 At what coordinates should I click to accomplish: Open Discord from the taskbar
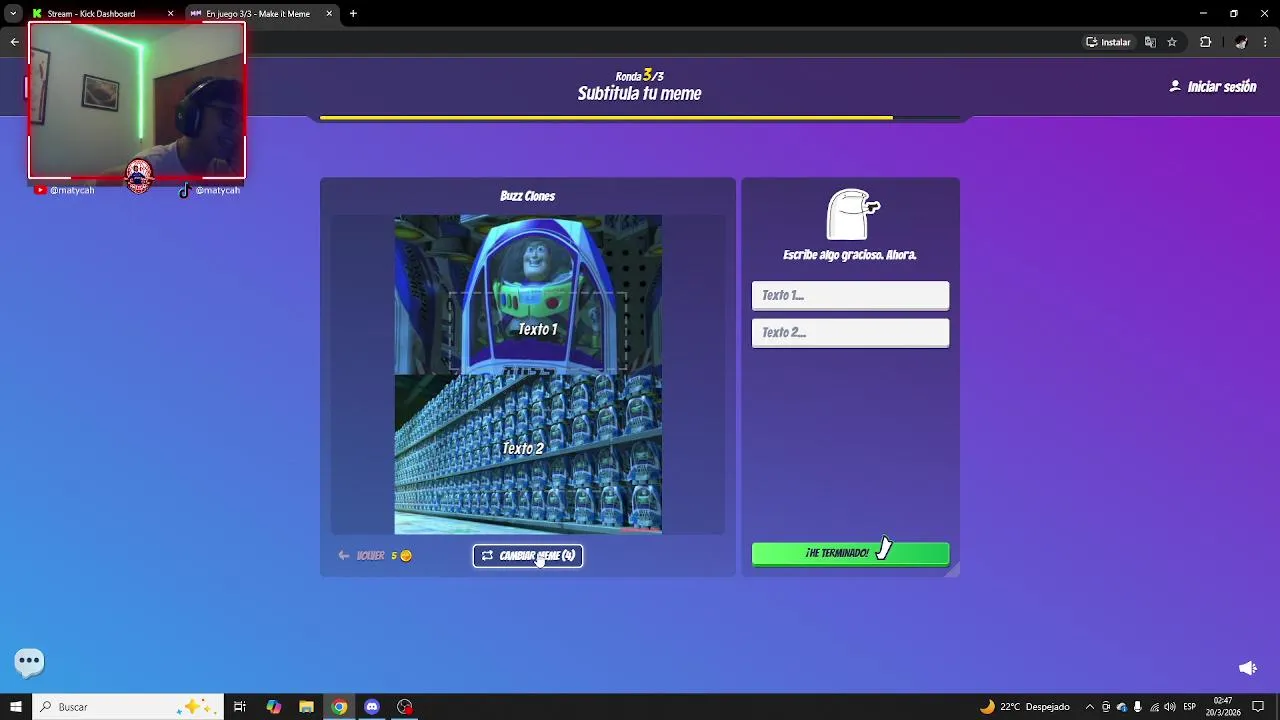[x=372, y=707]
